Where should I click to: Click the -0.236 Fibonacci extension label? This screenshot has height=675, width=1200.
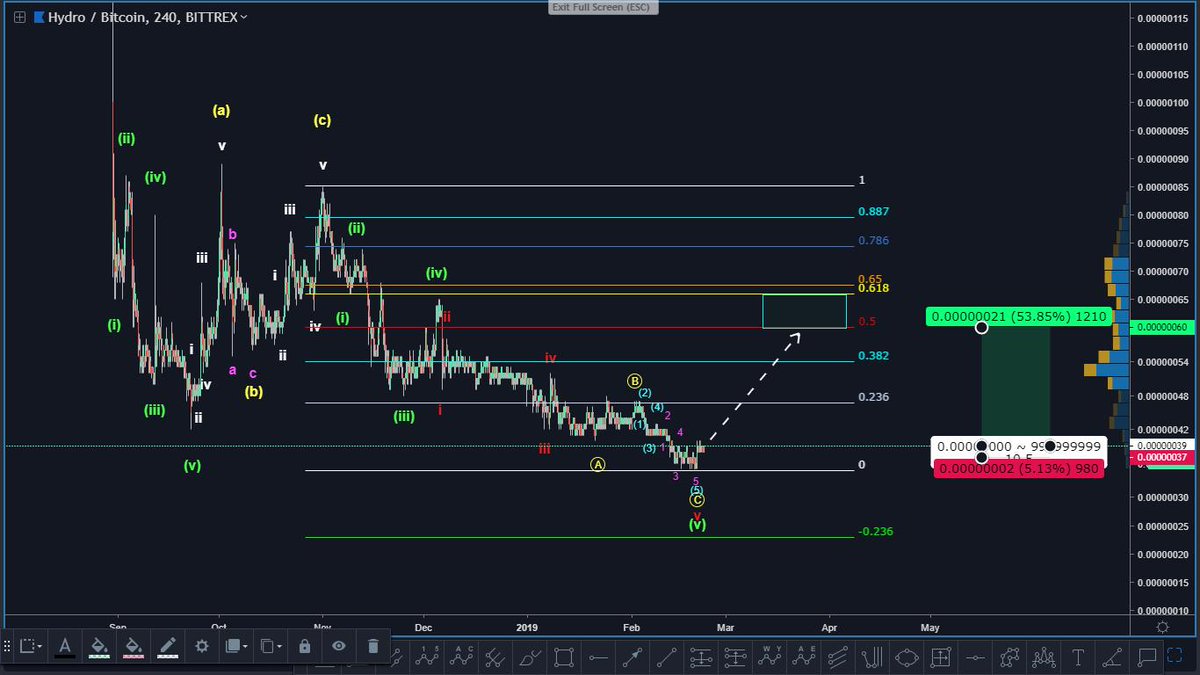pyautogui.click(x=875, y=532)
